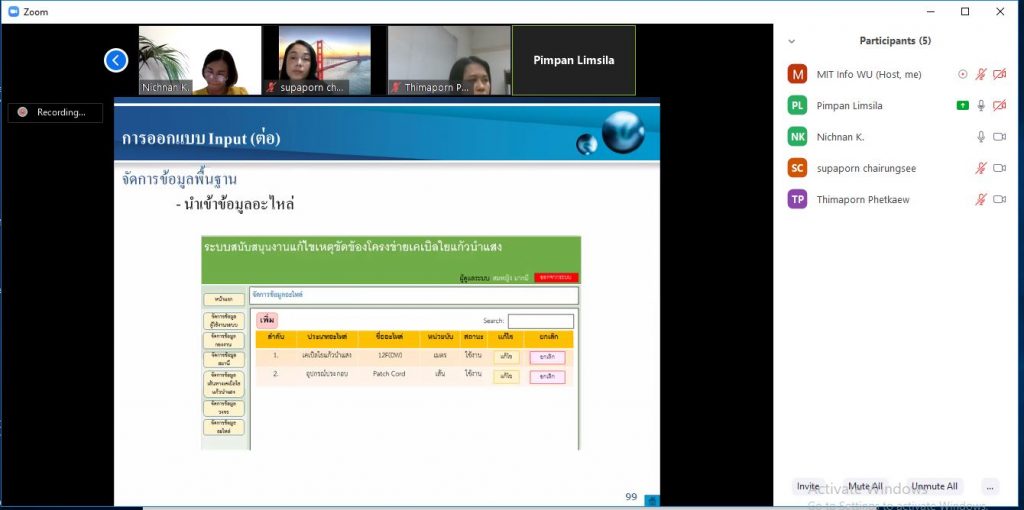This screenshot has height=510, width=1024.
Task: Click Pimpan Limsila's green screen-share icon
Action: [x=962, y=105]
